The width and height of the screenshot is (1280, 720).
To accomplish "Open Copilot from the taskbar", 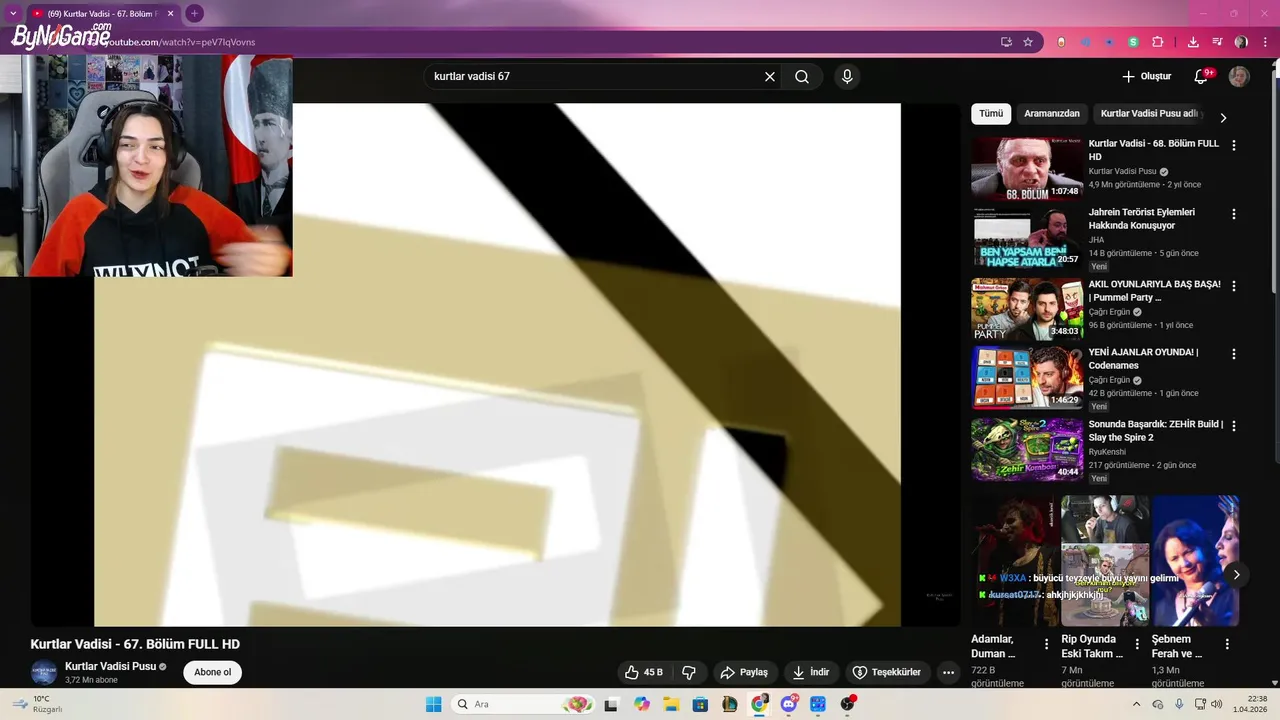I will (641, 704).
